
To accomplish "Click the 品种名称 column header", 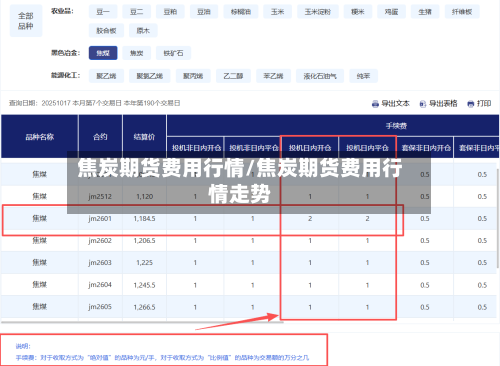I will [40, 137].
